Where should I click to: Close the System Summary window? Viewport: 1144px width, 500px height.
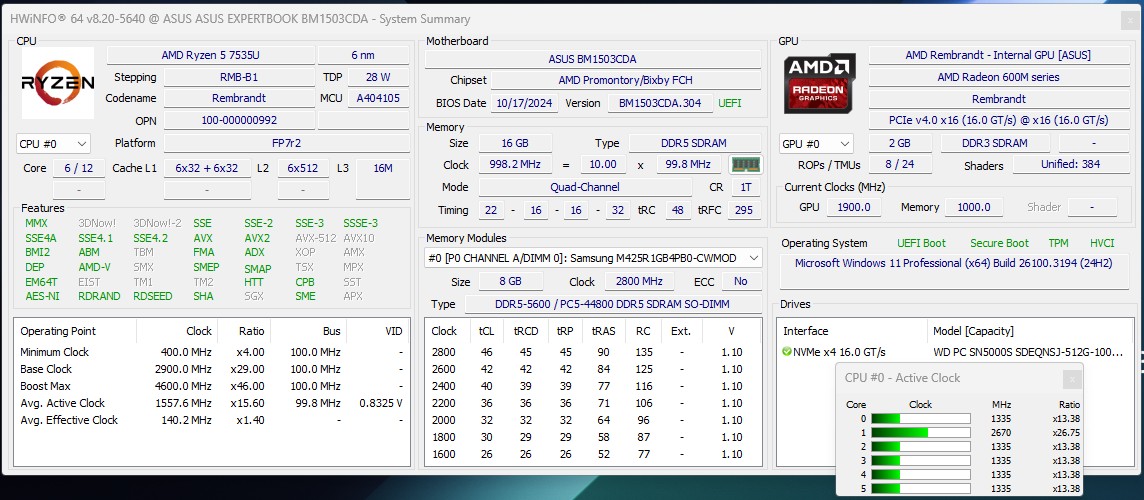(x=1131, y=21)
